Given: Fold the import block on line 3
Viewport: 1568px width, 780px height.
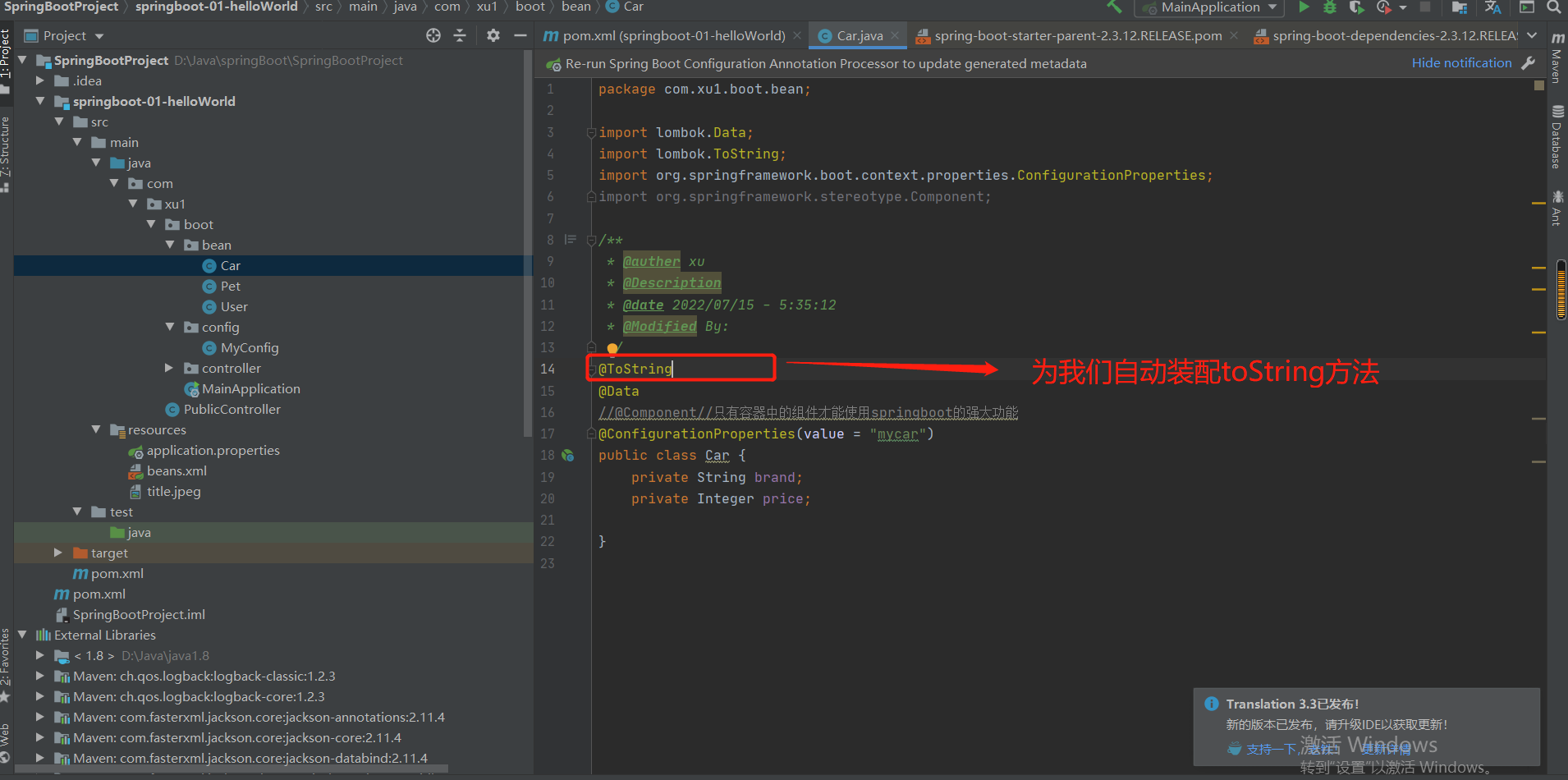Looking at the screenshot, I should coord(591,132).
